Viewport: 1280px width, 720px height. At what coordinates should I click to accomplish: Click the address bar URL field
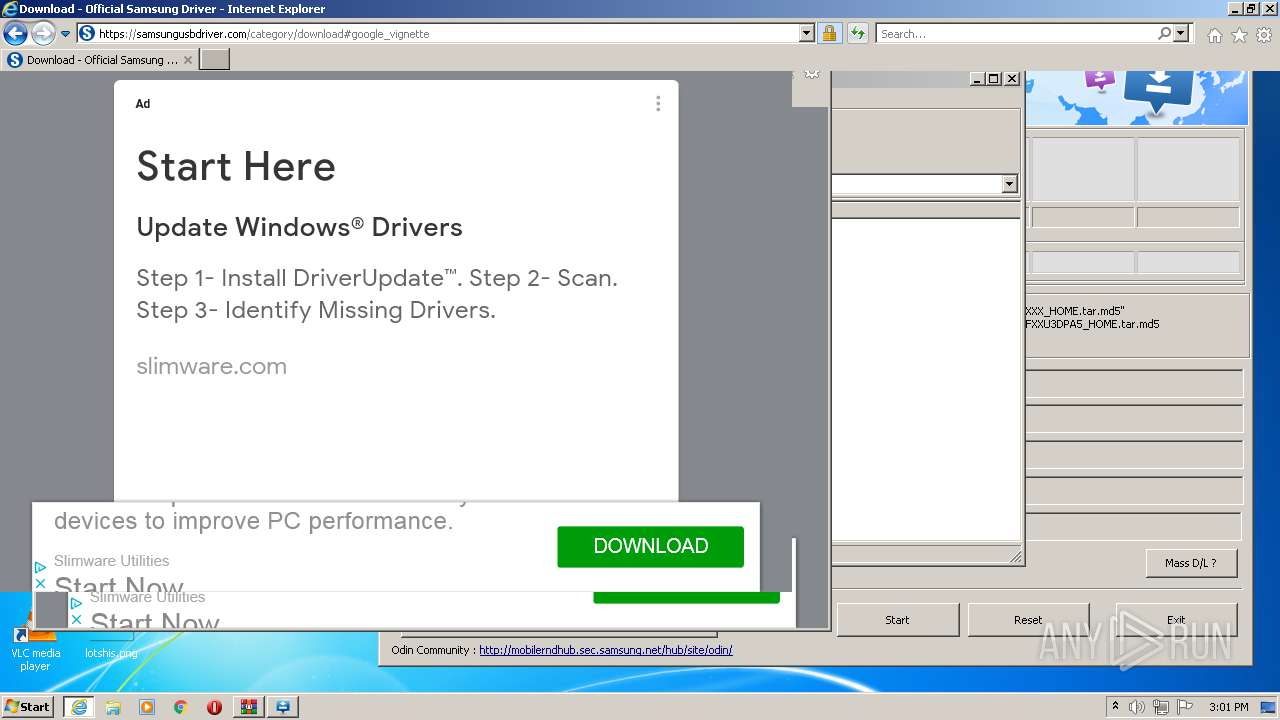[x=437, y=33]
